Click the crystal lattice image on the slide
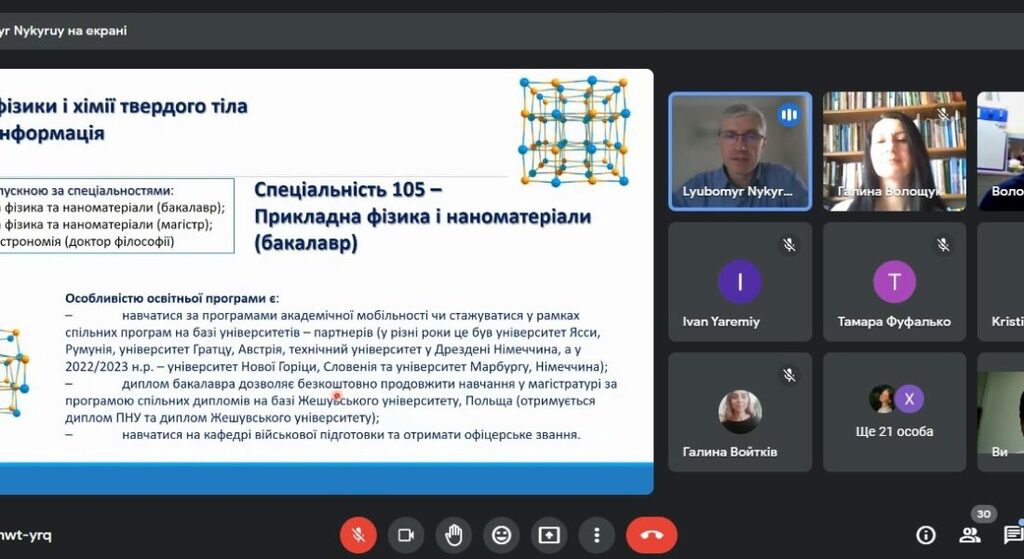 tap(572, 130)
